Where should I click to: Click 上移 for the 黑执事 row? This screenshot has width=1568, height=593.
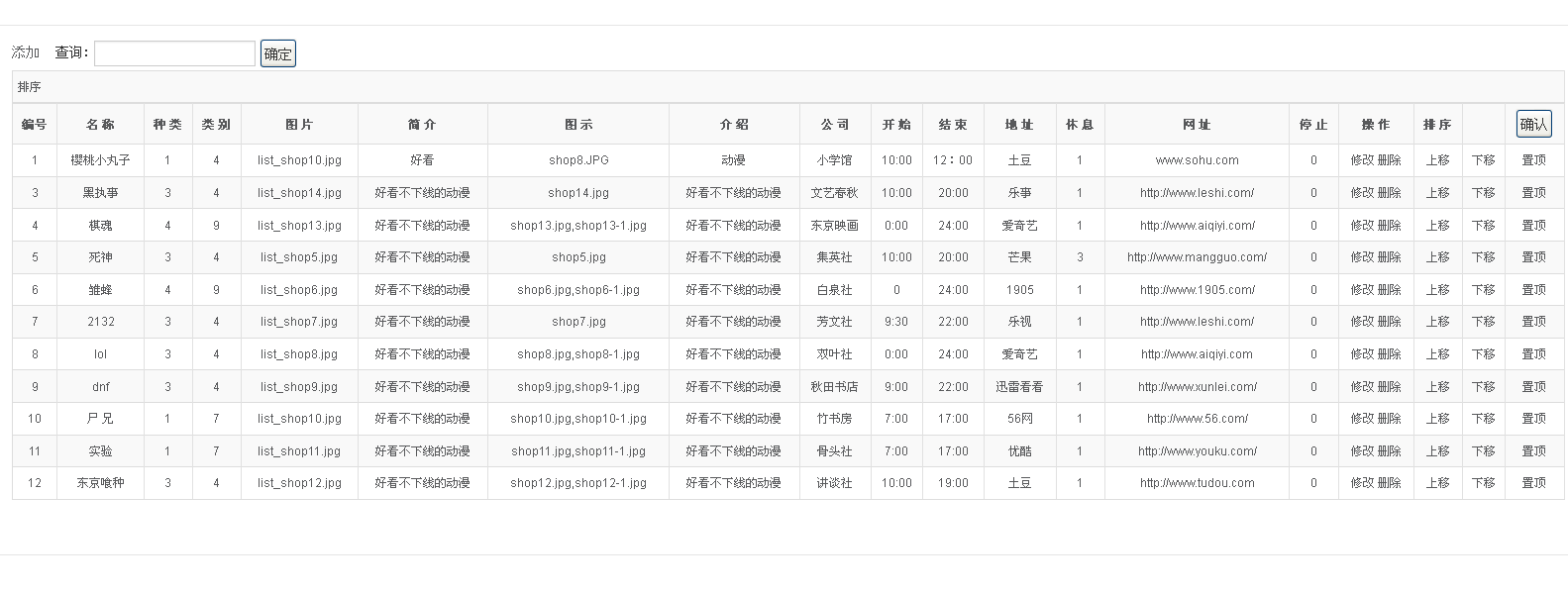coord(1437,193)
